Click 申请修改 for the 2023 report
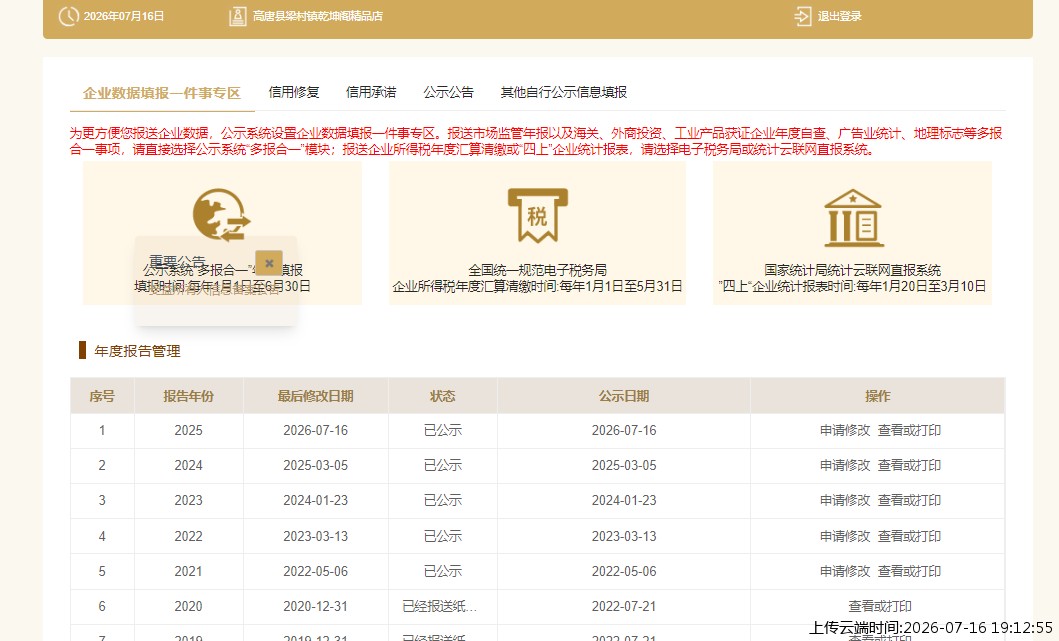The height and width of the screenshot is (641, 1059). (845, 501)
